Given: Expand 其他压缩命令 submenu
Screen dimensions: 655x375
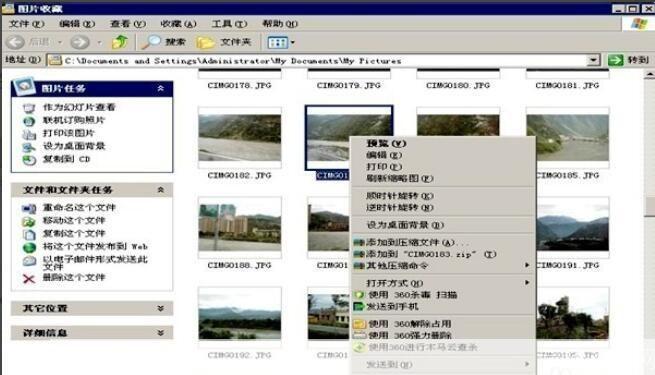Looking at the screenshot, I should pyautogui.click(x=443, y=266).
